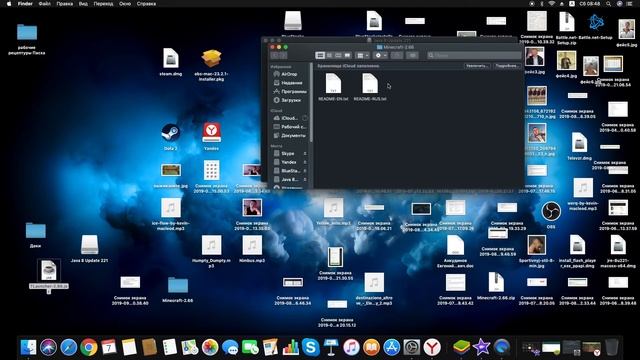Eject the Skype volume in sidebar
This screenshot has width=640, height=360.
pyautogui.click(x=305, y=153)
